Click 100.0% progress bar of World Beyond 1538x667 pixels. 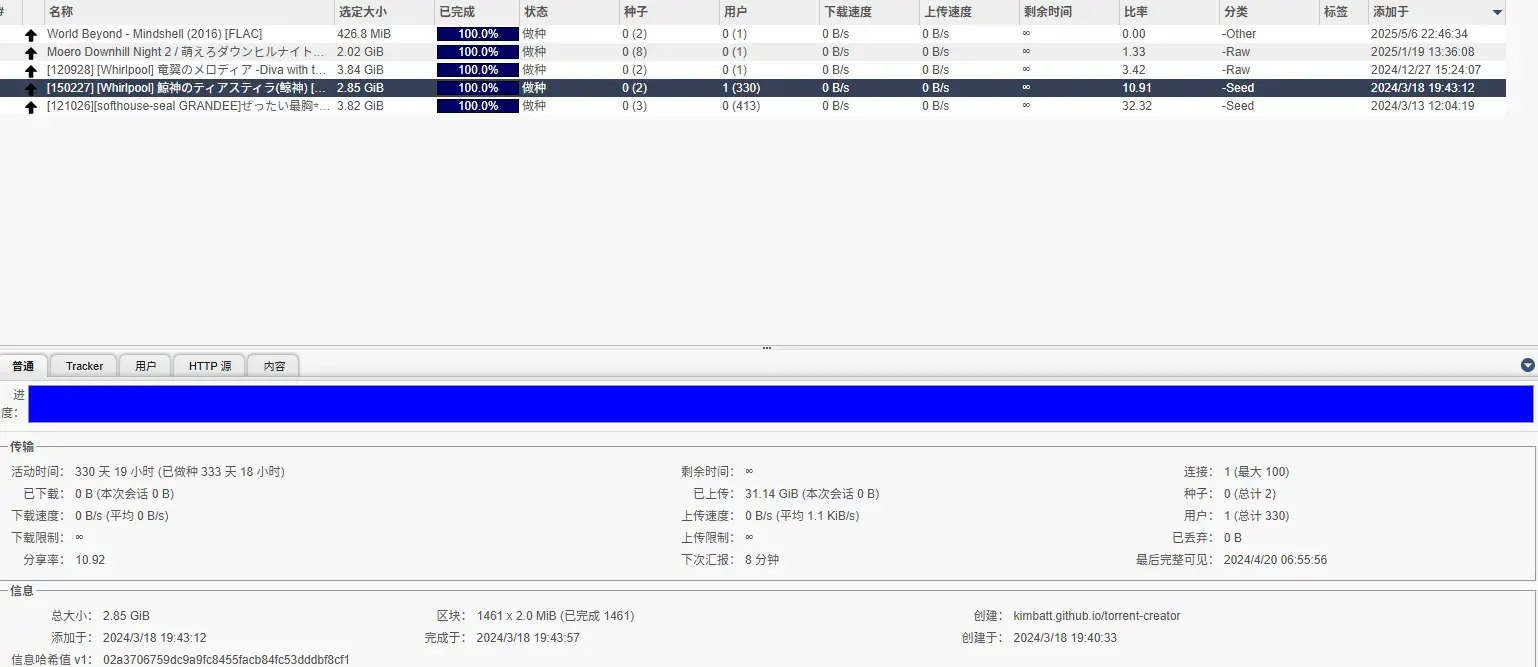click(478, 34)
